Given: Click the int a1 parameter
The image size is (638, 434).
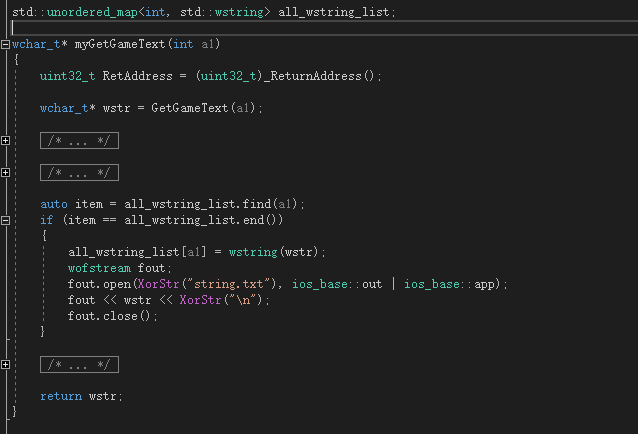Looking at the screenshot, I should (193, 44).
